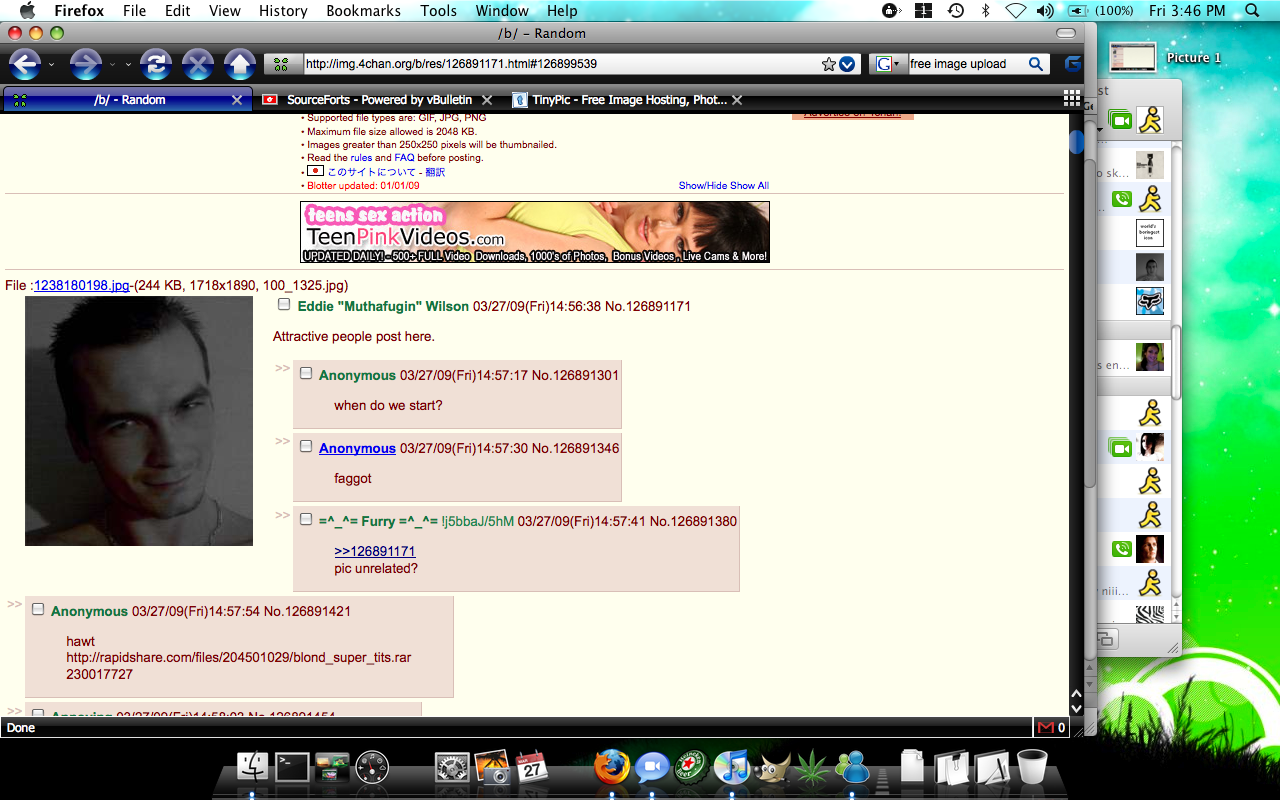Follow the >>126891171 quote link

(x=374, y=551)
